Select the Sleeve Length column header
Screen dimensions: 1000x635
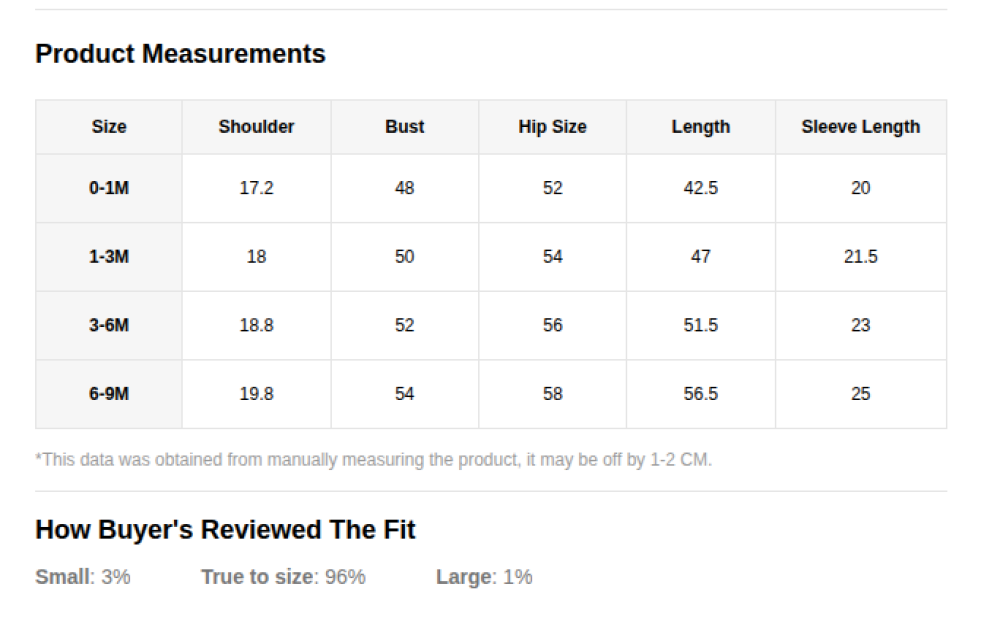(860, 127)
